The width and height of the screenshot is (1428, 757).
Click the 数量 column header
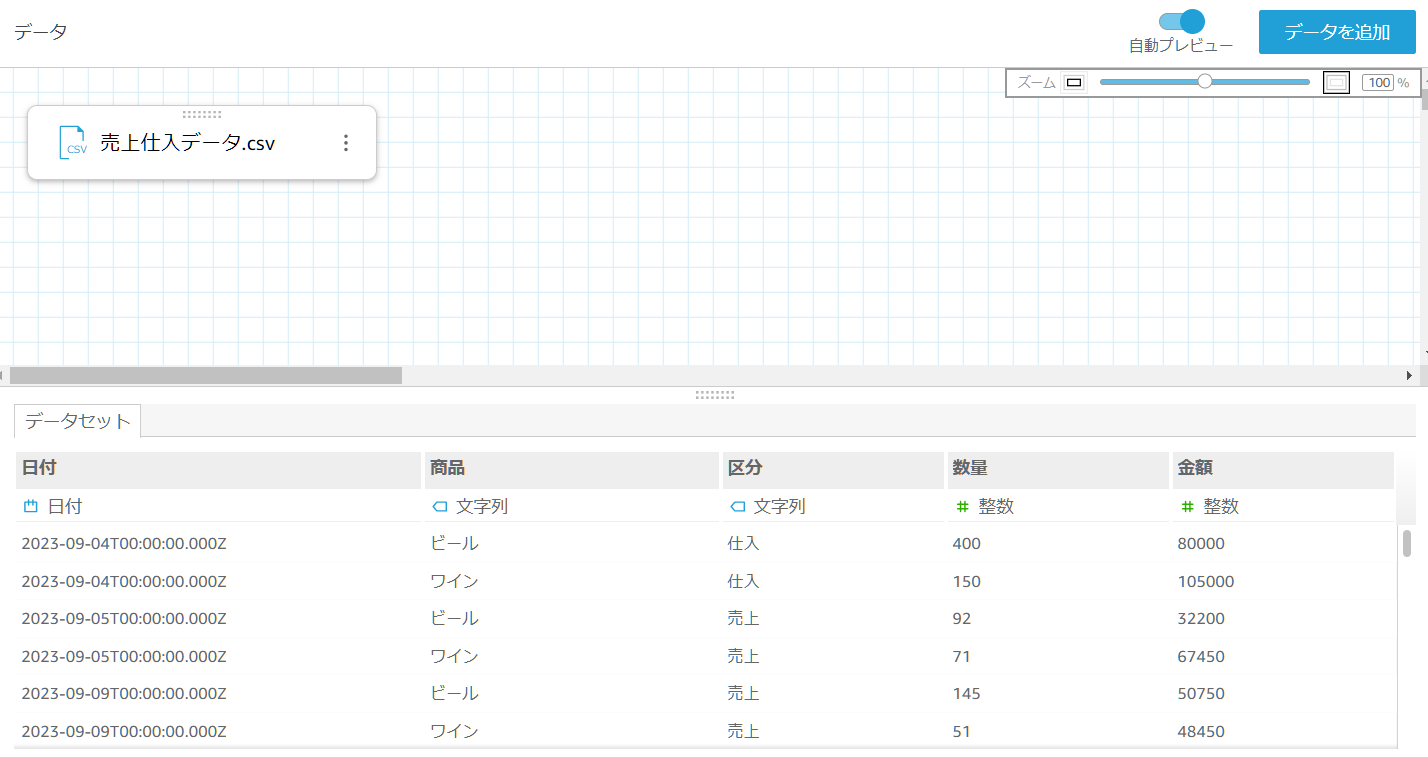point(1058,469)
